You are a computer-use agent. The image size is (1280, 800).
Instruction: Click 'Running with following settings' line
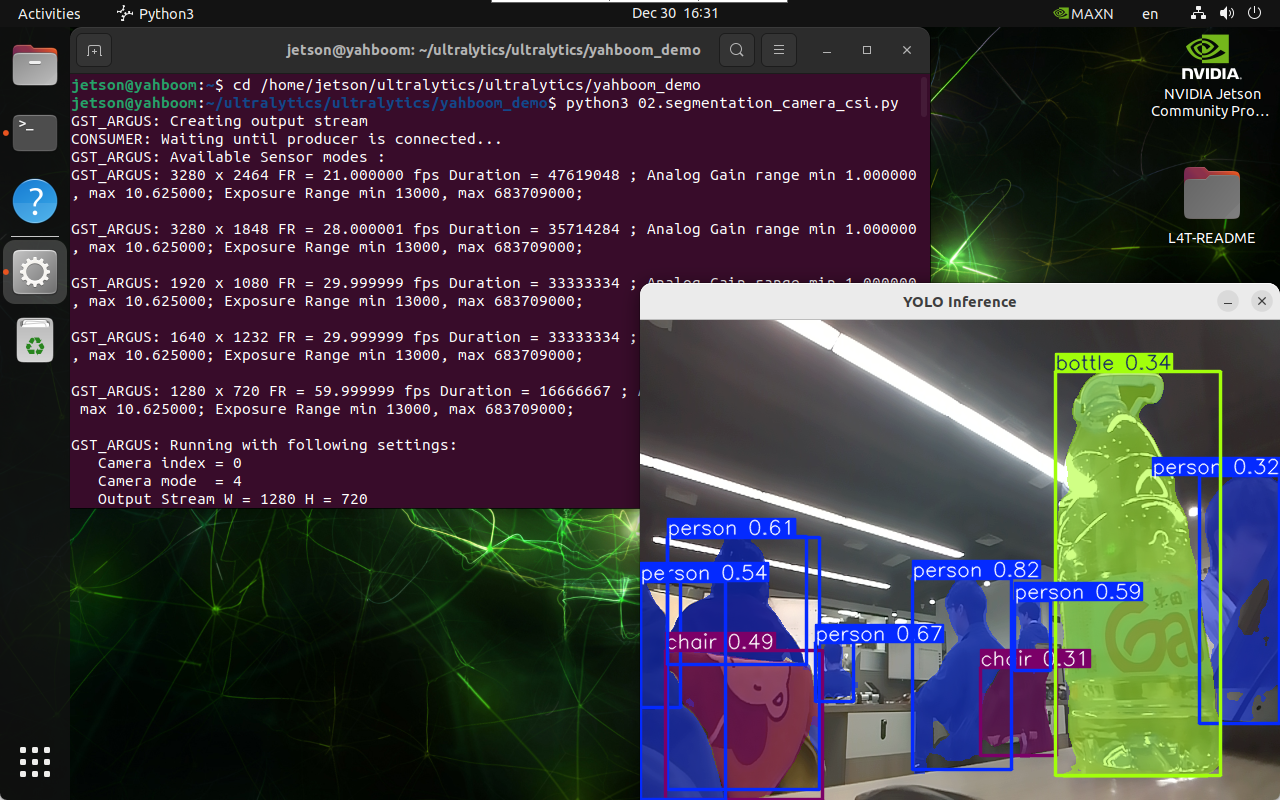click(264, 445)
